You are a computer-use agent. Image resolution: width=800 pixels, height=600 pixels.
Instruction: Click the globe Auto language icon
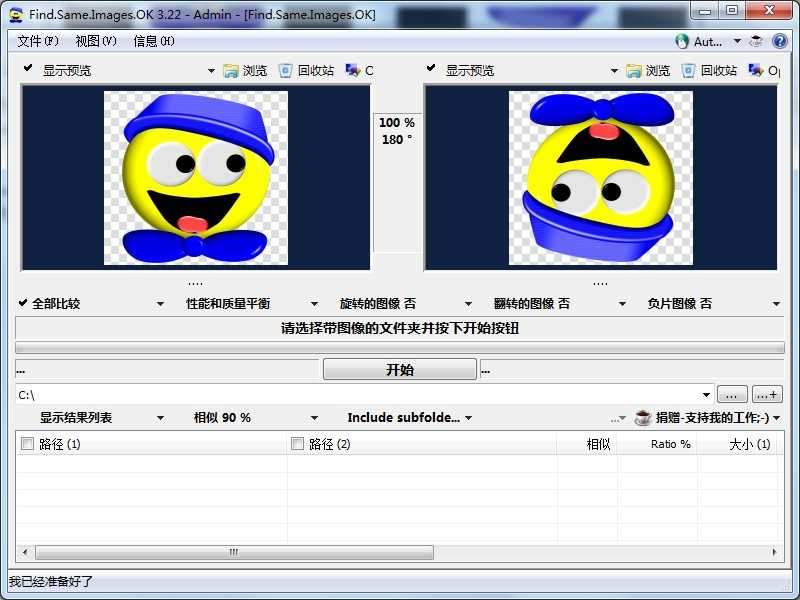pos(682,41)
